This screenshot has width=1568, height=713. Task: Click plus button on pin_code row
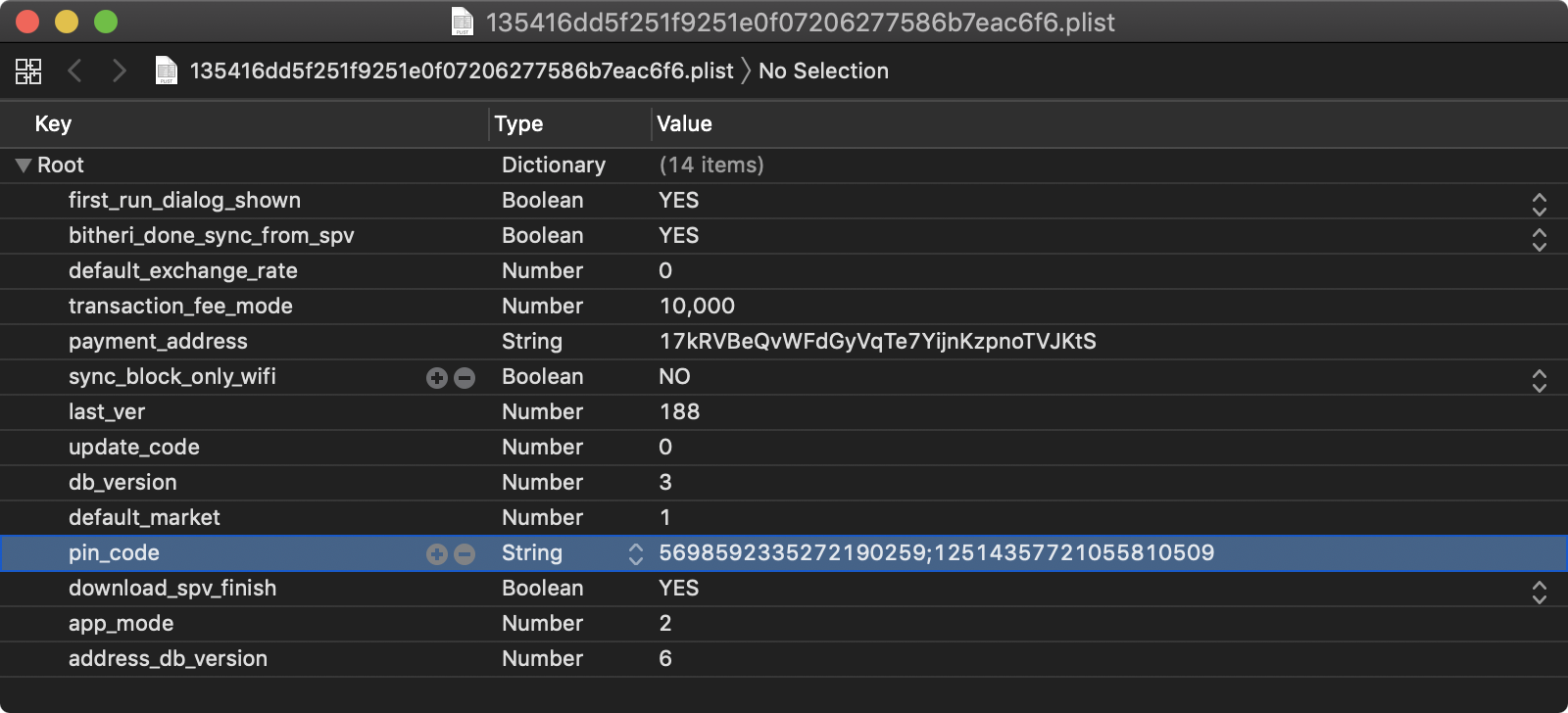point(437,554)
